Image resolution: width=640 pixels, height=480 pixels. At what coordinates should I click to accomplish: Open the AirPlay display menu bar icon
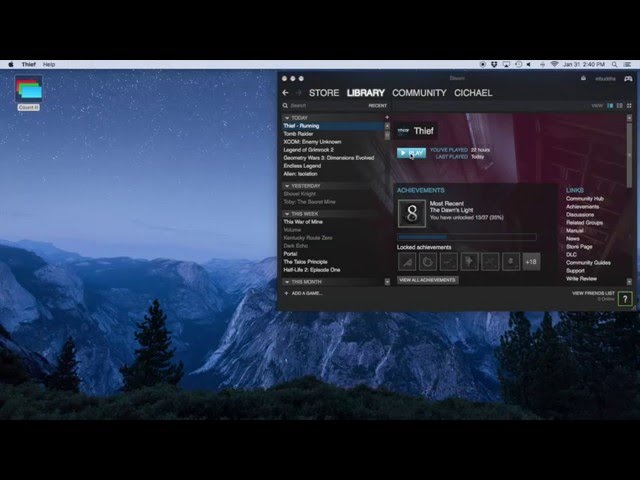(507, 64)
